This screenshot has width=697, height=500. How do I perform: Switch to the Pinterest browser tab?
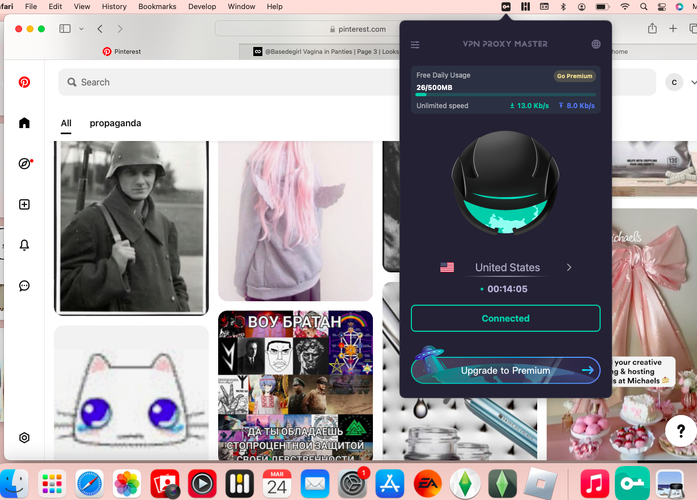(122, 52)
